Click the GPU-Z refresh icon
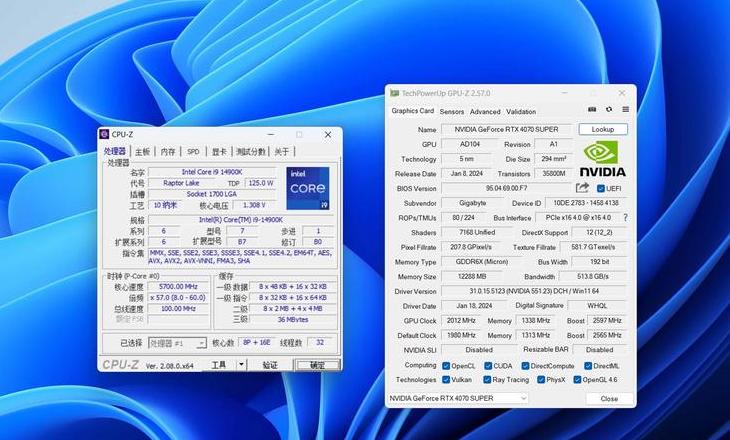This screenshot has height=440, width=730. [x=609, y=109]
